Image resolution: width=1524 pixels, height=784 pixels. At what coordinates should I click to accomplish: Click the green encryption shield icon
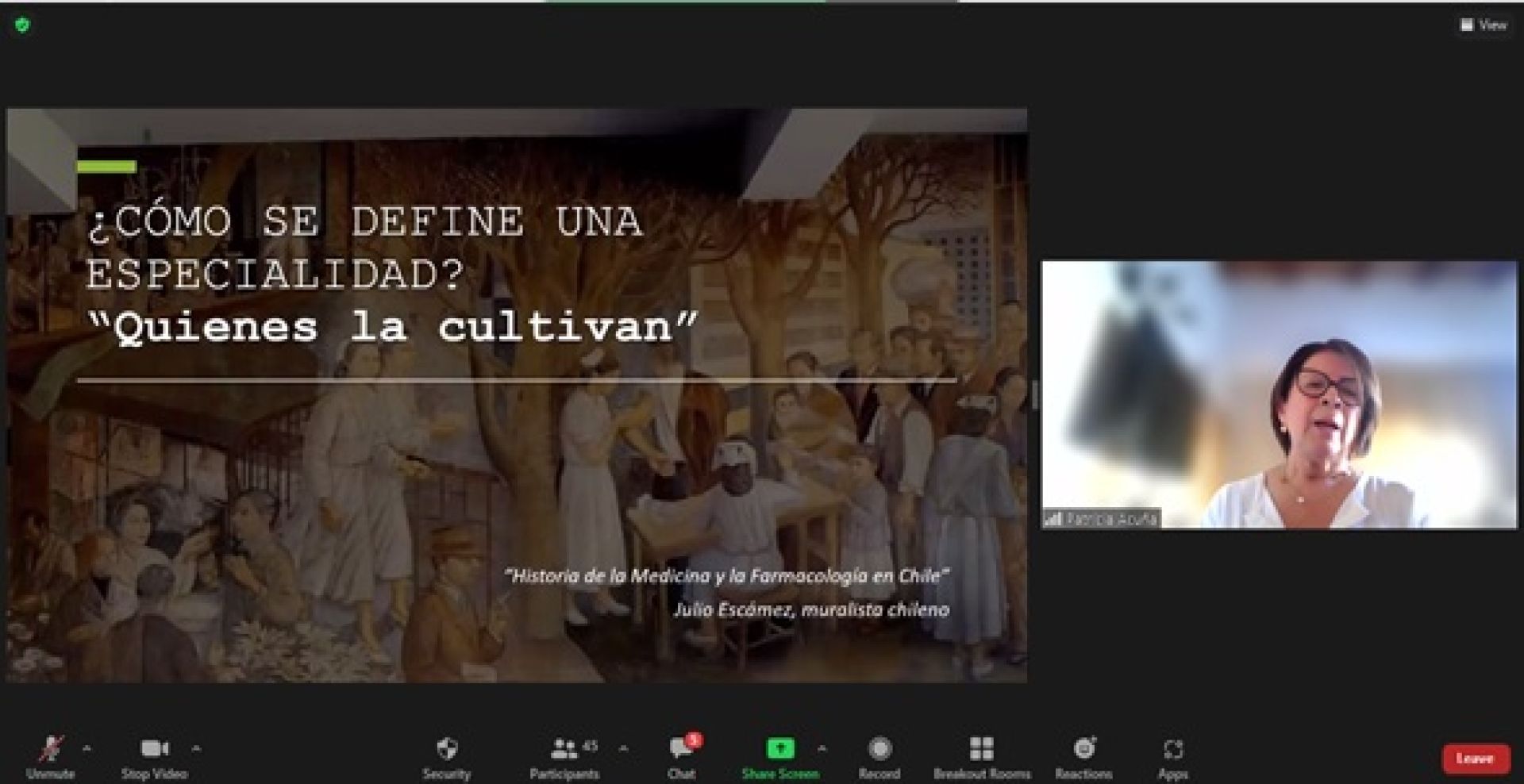22,25
